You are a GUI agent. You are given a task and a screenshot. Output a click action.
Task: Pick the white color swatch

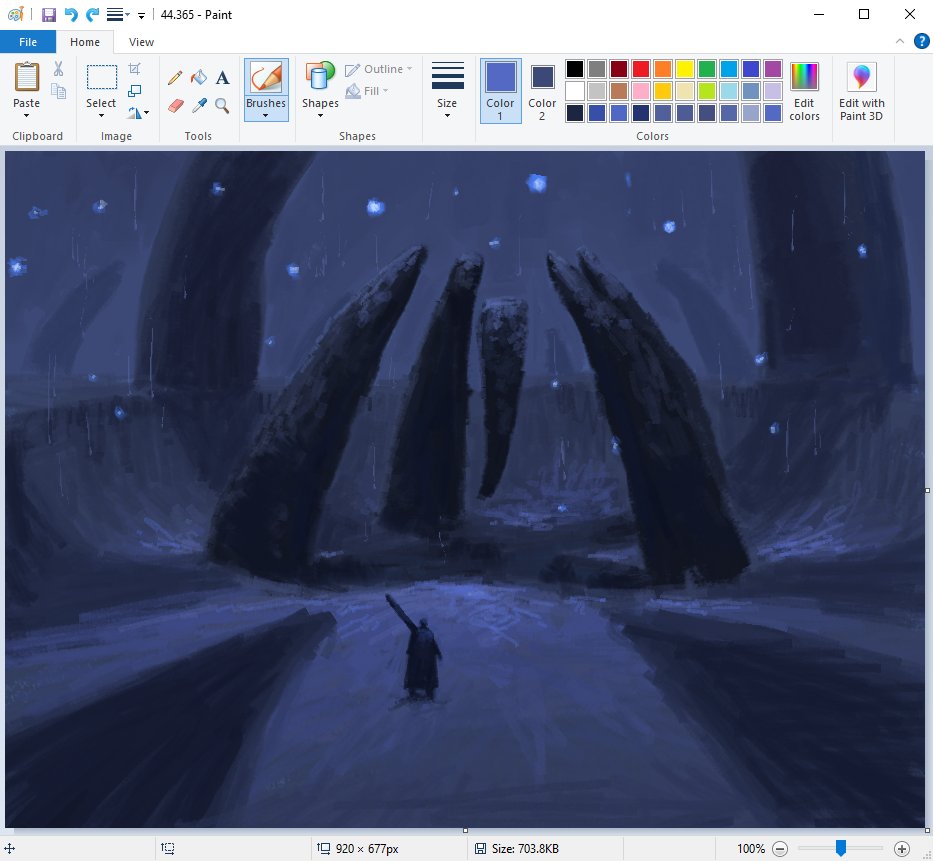575,91
